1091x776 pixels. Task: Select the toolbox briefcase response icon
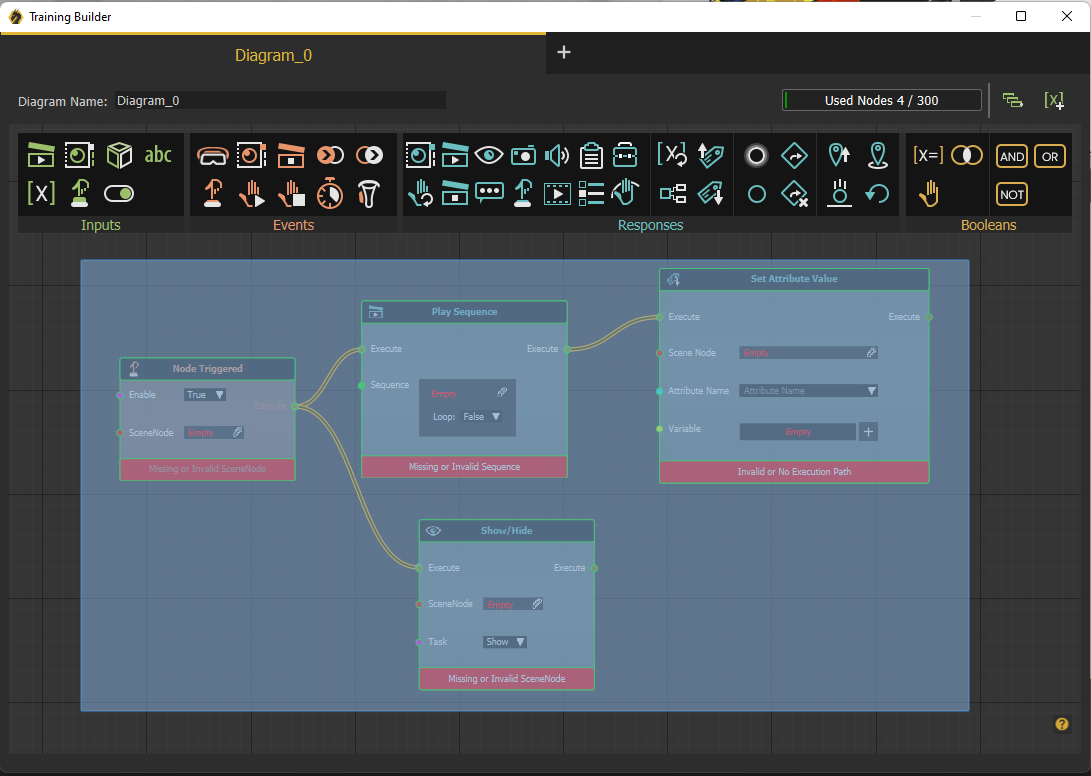625,155
